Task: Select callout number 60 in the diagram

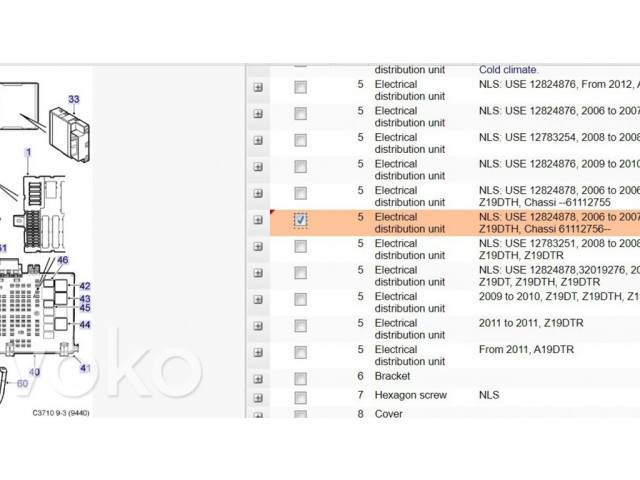Action: (x=22, y=383)
